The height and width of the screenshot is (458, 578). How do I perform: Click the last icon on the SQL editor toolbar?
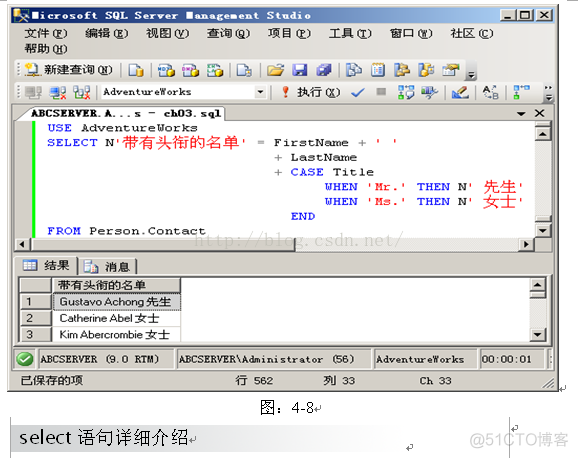521,92
